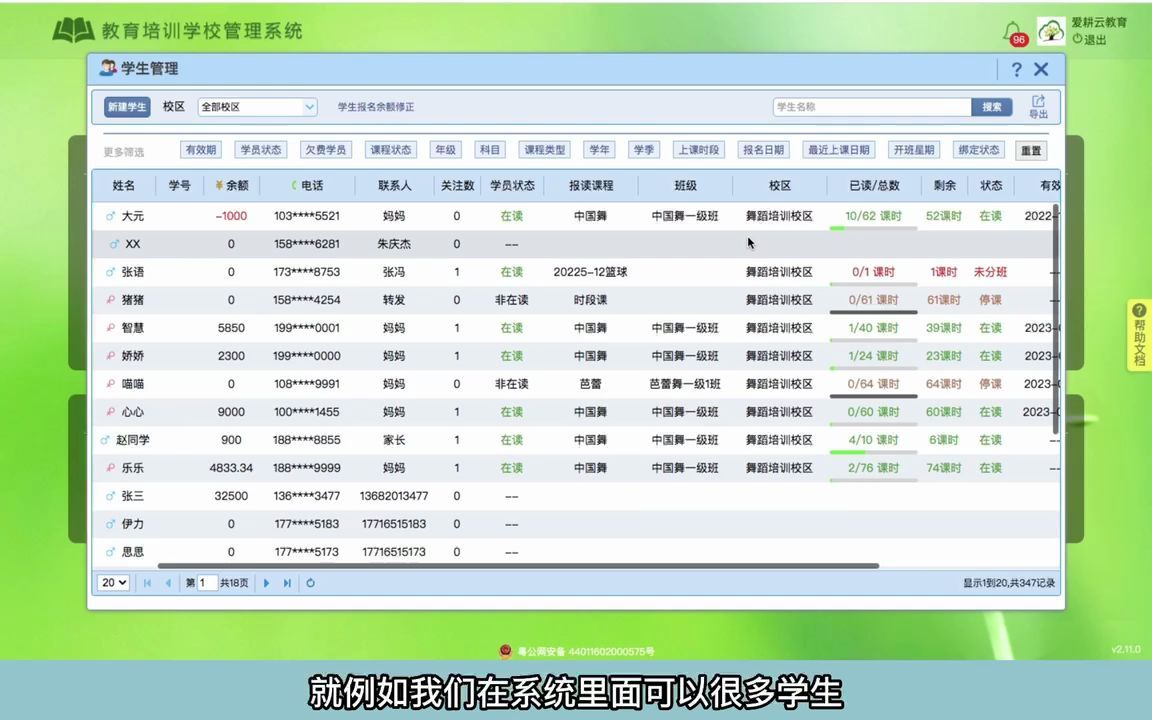
Task: Click the 学生管理 window header icon
Action: (108, 68)
